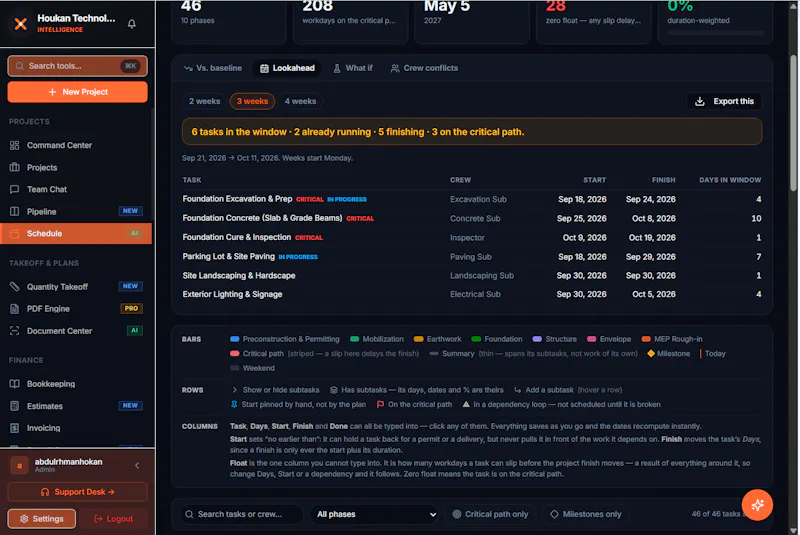The image size is (800, 535).
Task: Toggle Milestones only filter
Action: [x=585, y=514]
